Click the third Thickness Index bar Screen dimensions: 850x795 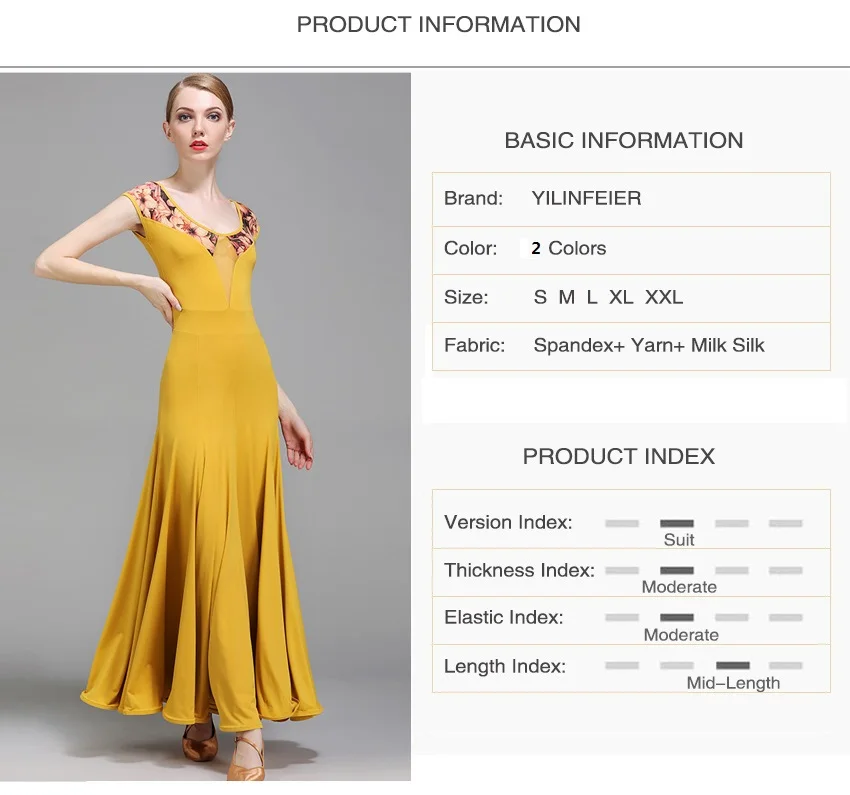point(732,570)
